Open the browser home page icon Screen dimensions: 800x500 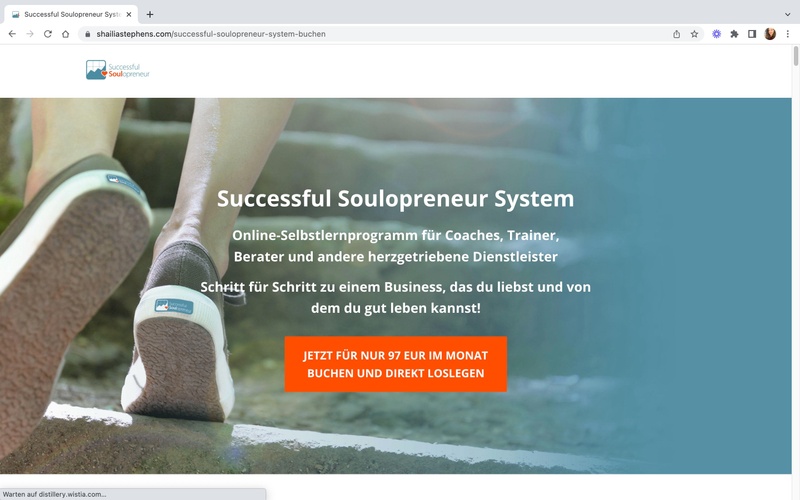click(65, 34)
